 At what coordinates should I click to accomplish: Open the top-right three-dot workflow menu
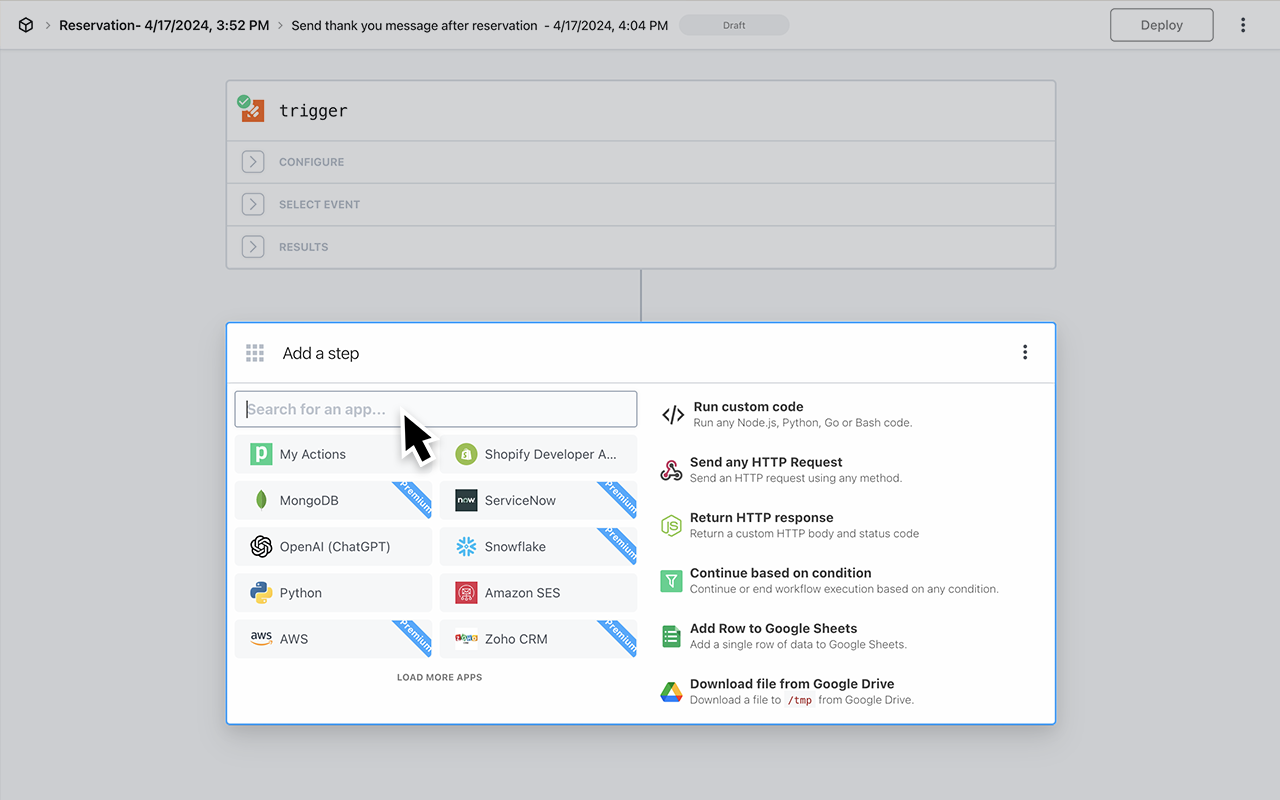tap(1243, 25)
